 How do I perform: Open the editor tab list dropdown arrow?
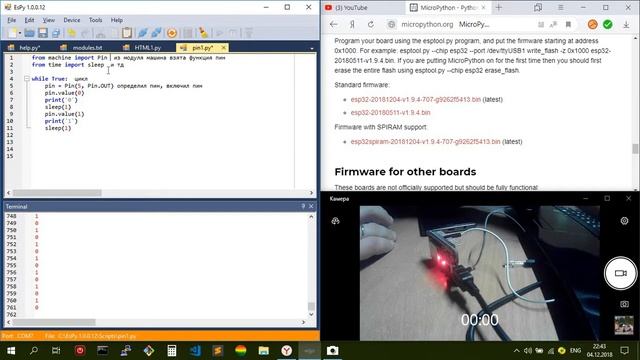coord(312,49)
